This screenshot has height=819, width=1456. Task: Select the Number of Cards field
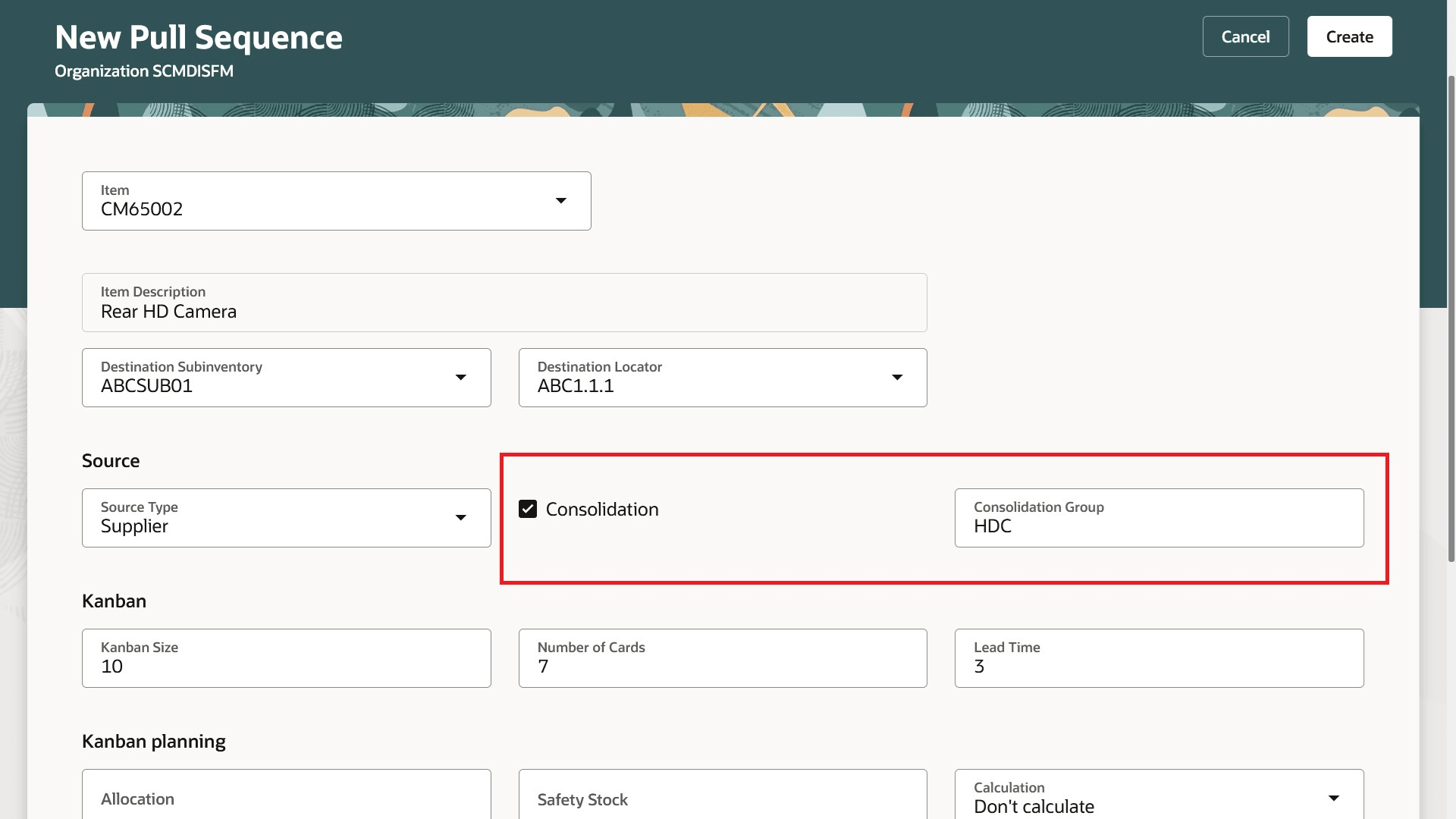coord(723,658)
